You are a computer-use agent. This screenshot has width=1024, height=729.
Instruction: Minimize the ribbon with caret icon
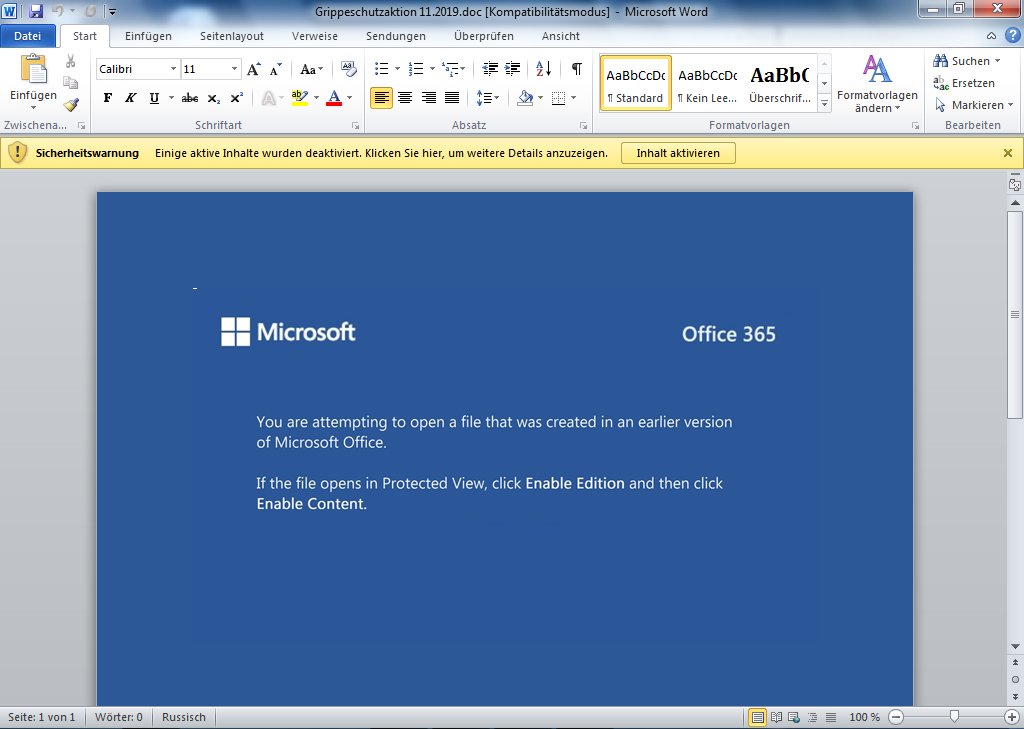(991, 36)
